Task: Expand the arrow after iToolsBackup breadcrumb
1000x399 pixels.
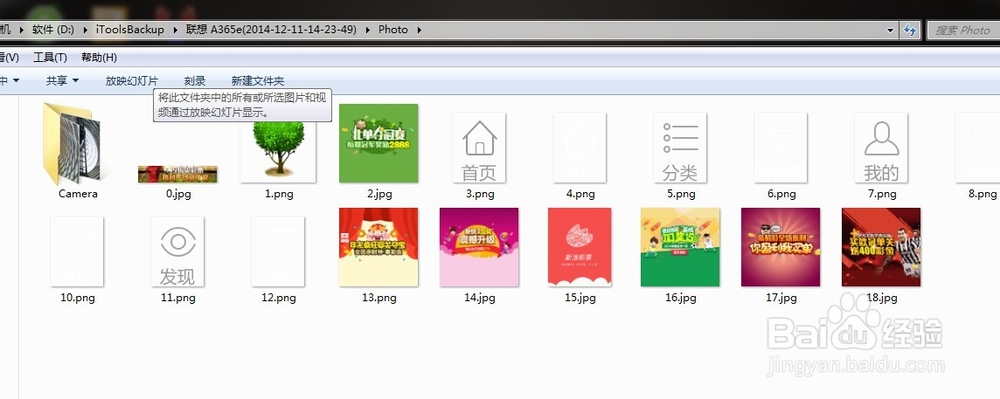Action: (x=174, y=29)
